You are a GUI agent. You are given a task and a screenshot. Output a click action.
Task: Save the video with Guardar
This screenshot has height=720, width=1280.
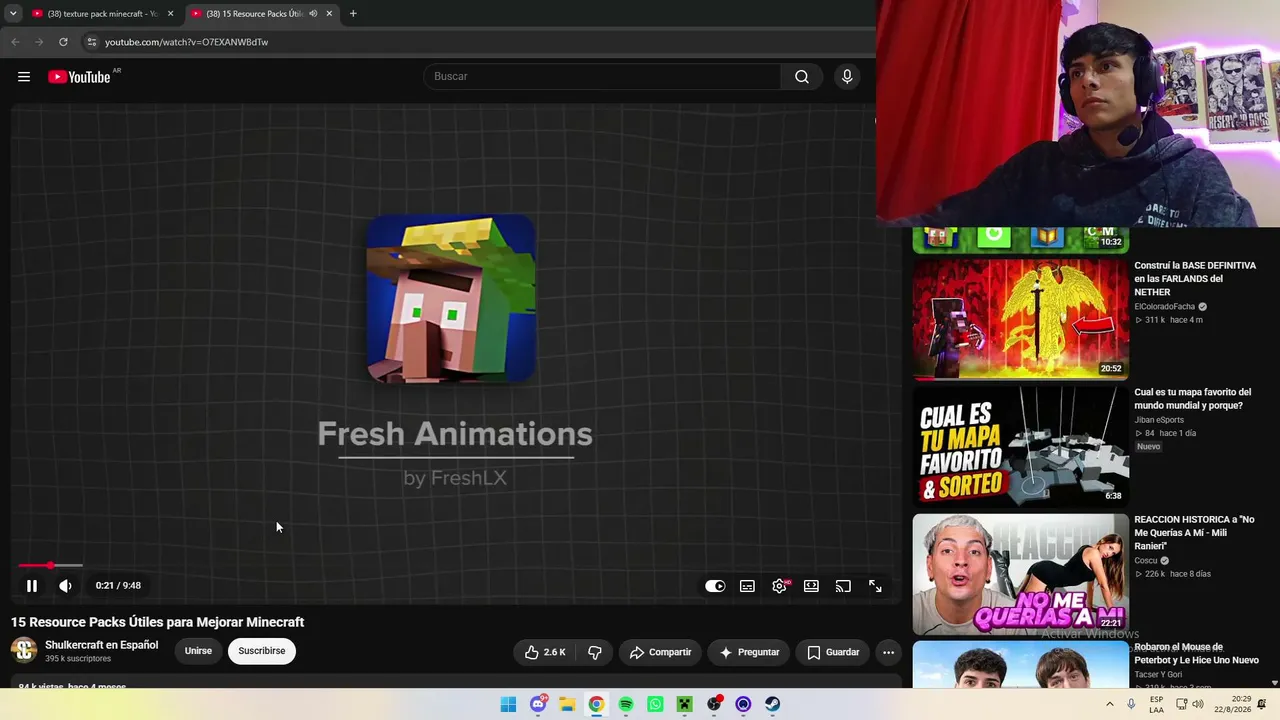833,652
